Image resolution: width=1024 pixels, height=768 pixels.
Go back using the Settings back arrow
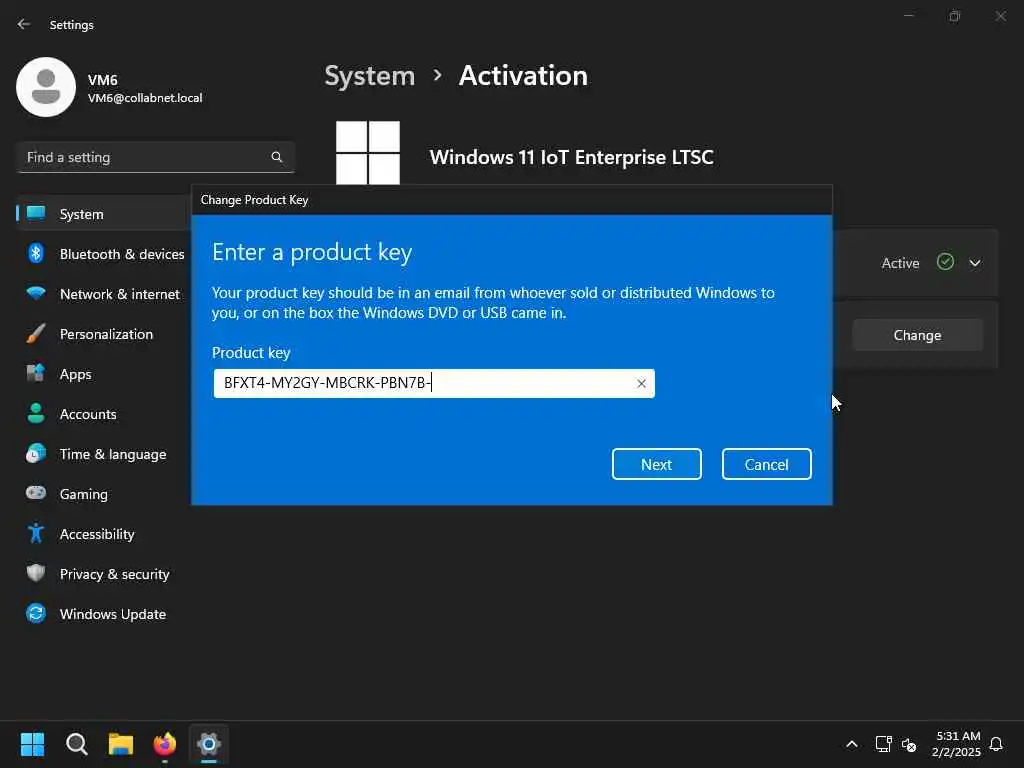24,24
